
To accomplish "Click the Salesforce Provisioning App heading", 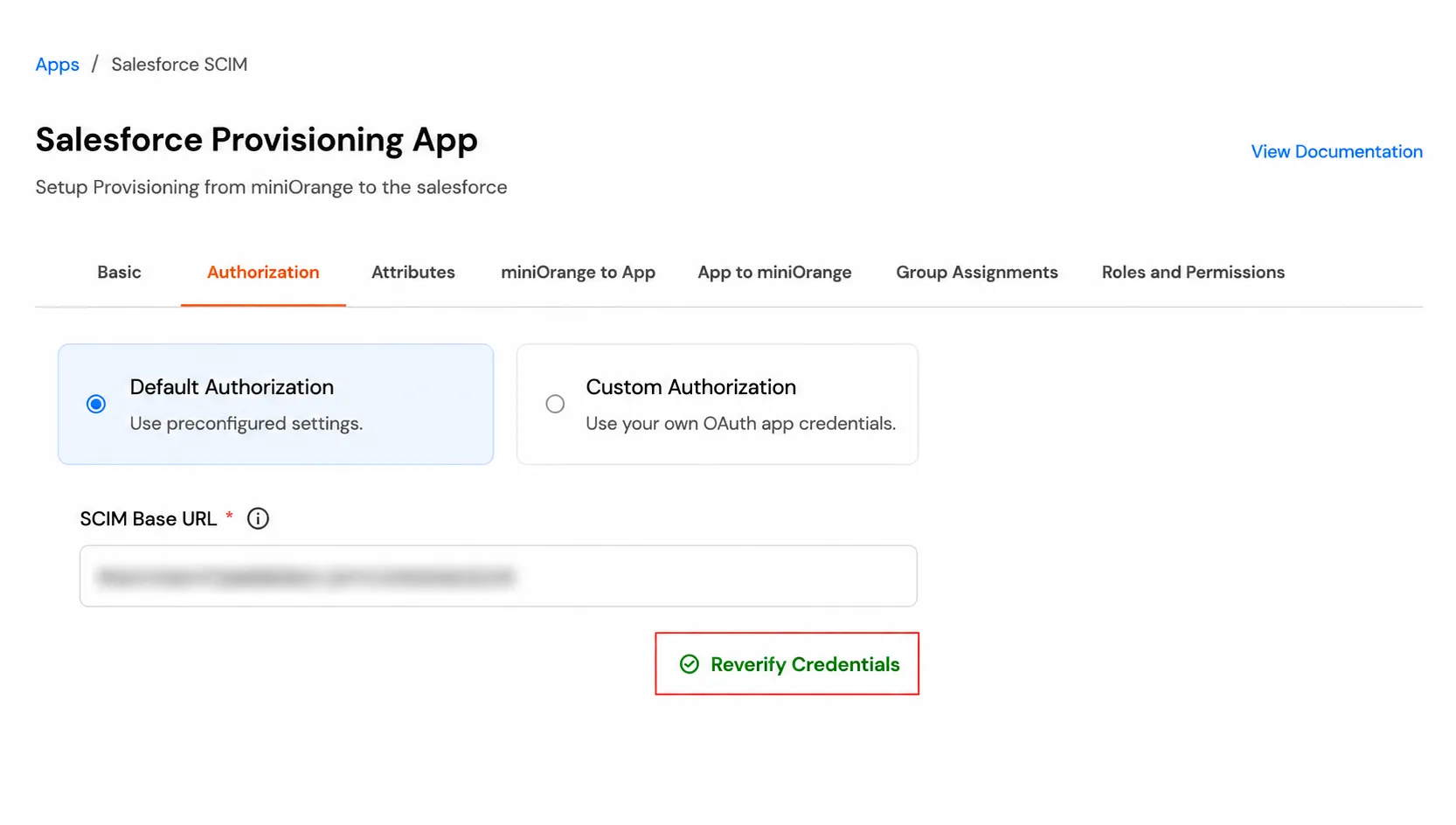I will click(x=257, y=140).
